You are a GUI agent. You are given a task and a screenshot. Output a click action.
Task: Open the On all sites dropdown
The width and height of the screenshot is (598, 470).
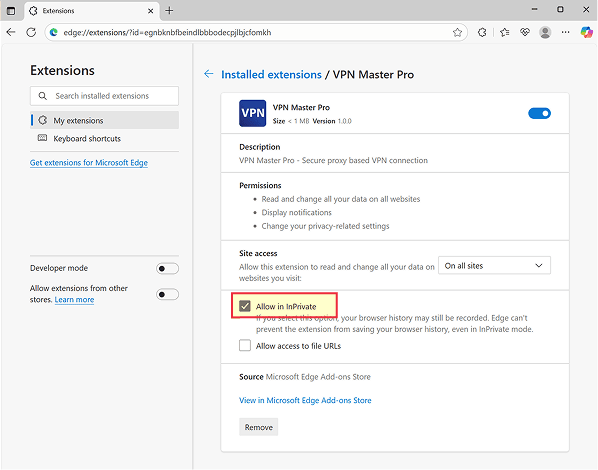(x=494, y=266)
